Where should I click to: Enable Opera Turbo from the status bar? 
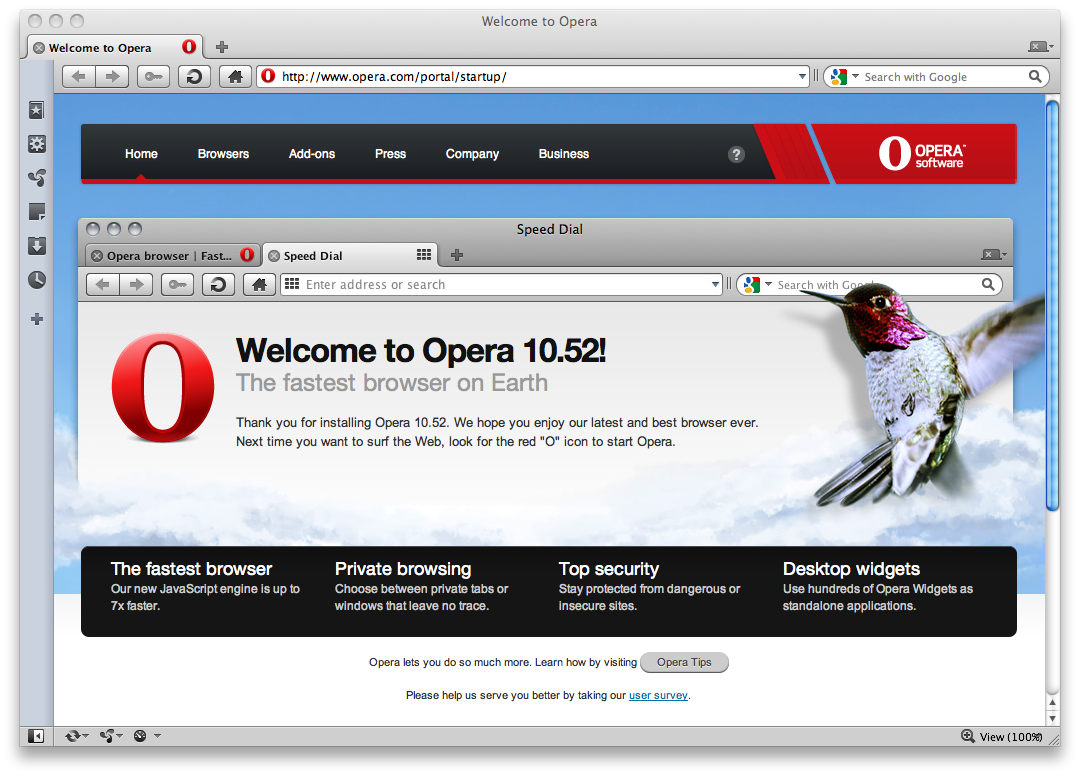point(140,735)
